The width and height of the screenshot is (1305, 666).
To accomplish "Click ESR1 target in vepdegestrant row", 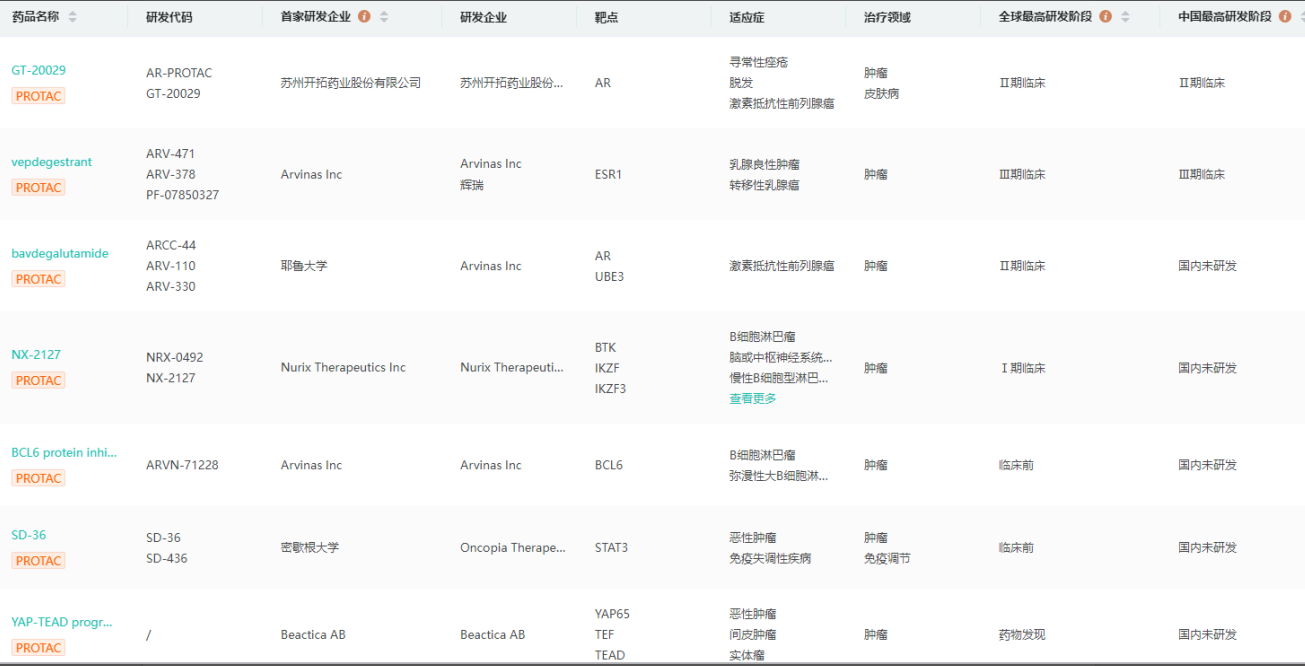I will pyautogui.click(x=608, y=175).
